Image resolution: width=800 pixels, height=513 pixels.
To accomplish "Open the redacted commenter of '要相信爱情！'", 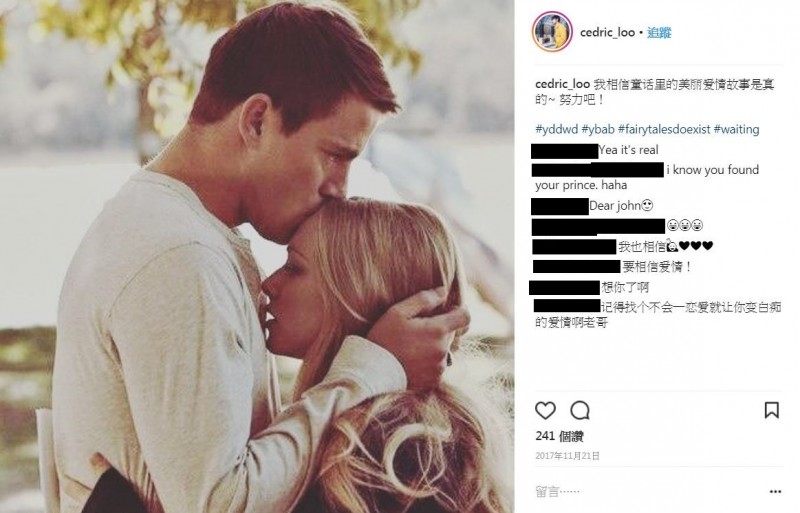I will coord(577,266).
